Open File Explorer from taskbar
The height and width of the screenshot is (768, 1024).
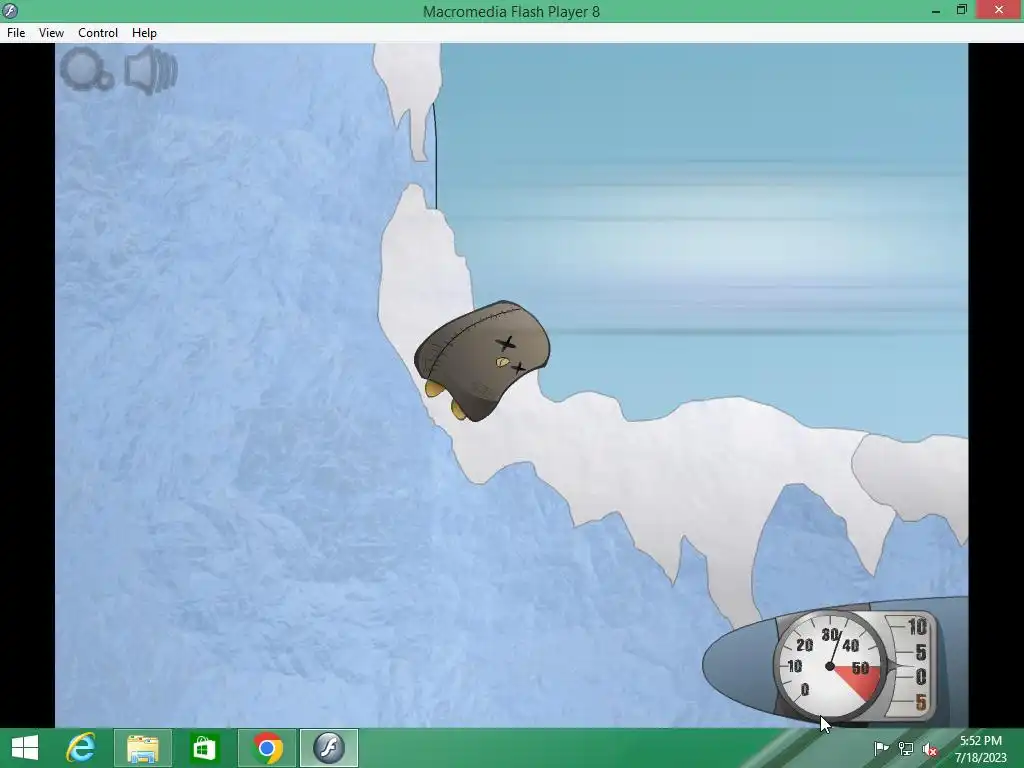click(142, 748)
